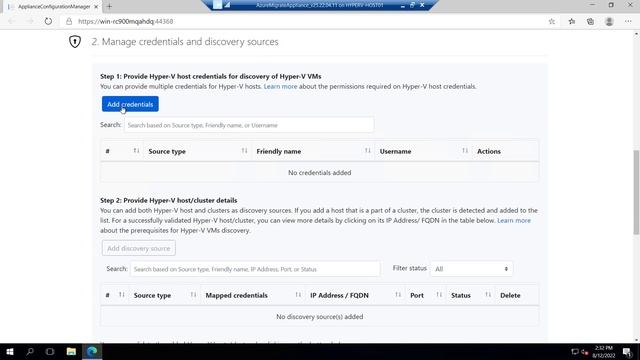Open the browser profile avatar
Screen dimensions: 640x360
click(609, 21)
